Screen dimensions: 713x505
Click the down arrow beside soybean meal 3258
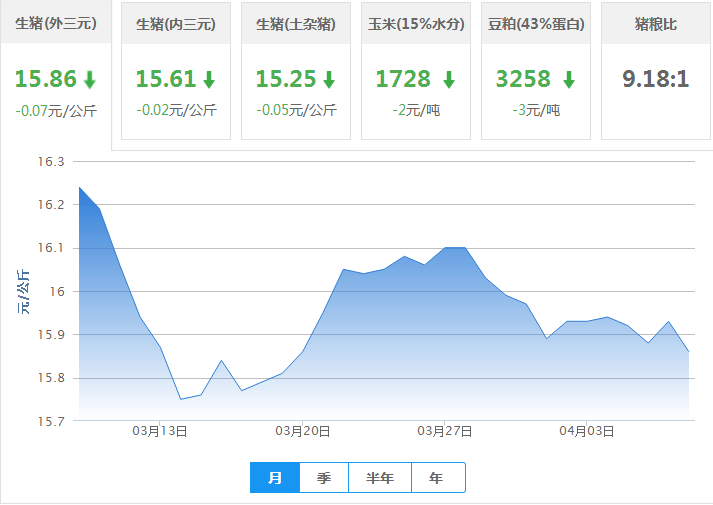569,80
